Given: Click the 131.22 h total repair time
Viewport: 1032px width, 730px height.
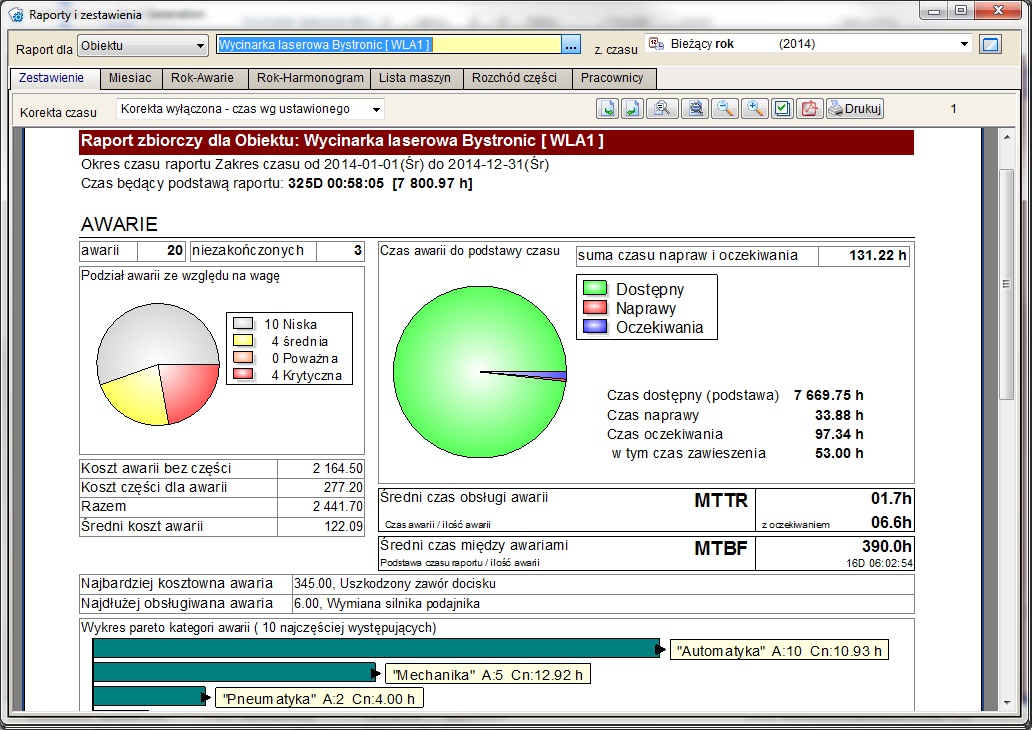Looking at the screenshot, I should [877, 255].
